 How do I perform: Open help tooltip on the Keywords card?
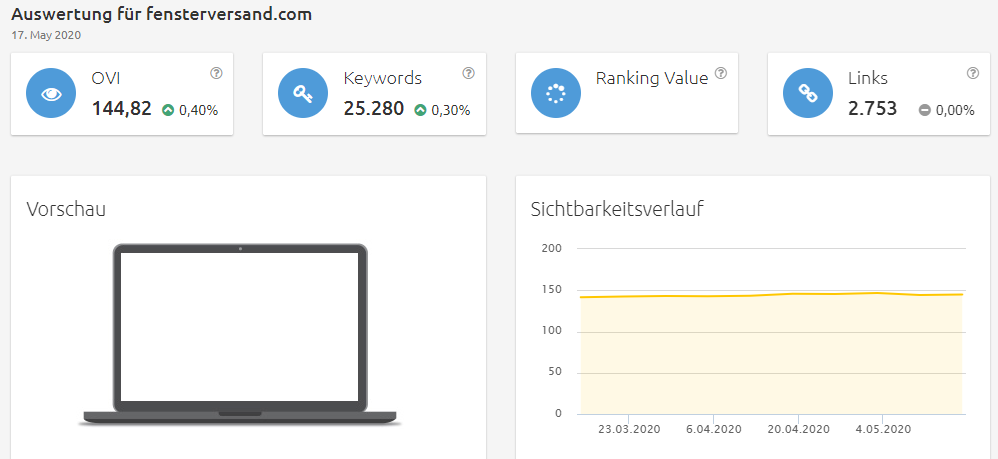(x=468, y=73)
